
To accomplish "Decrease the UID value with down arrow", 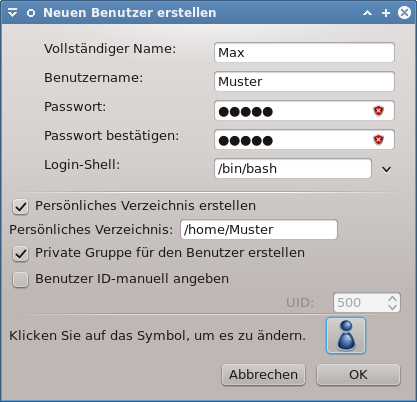I will pos(392,307).
